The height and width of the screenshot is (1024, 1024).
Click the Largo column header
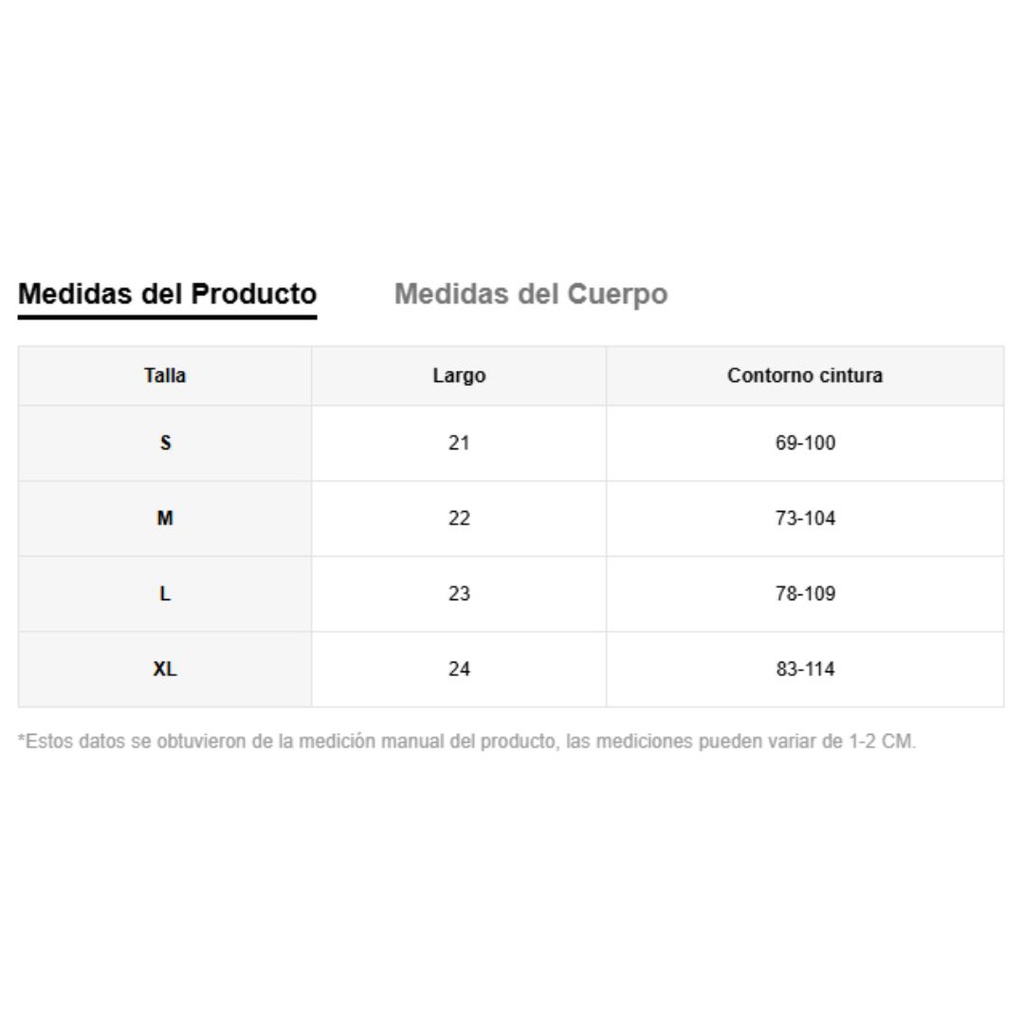459,376
